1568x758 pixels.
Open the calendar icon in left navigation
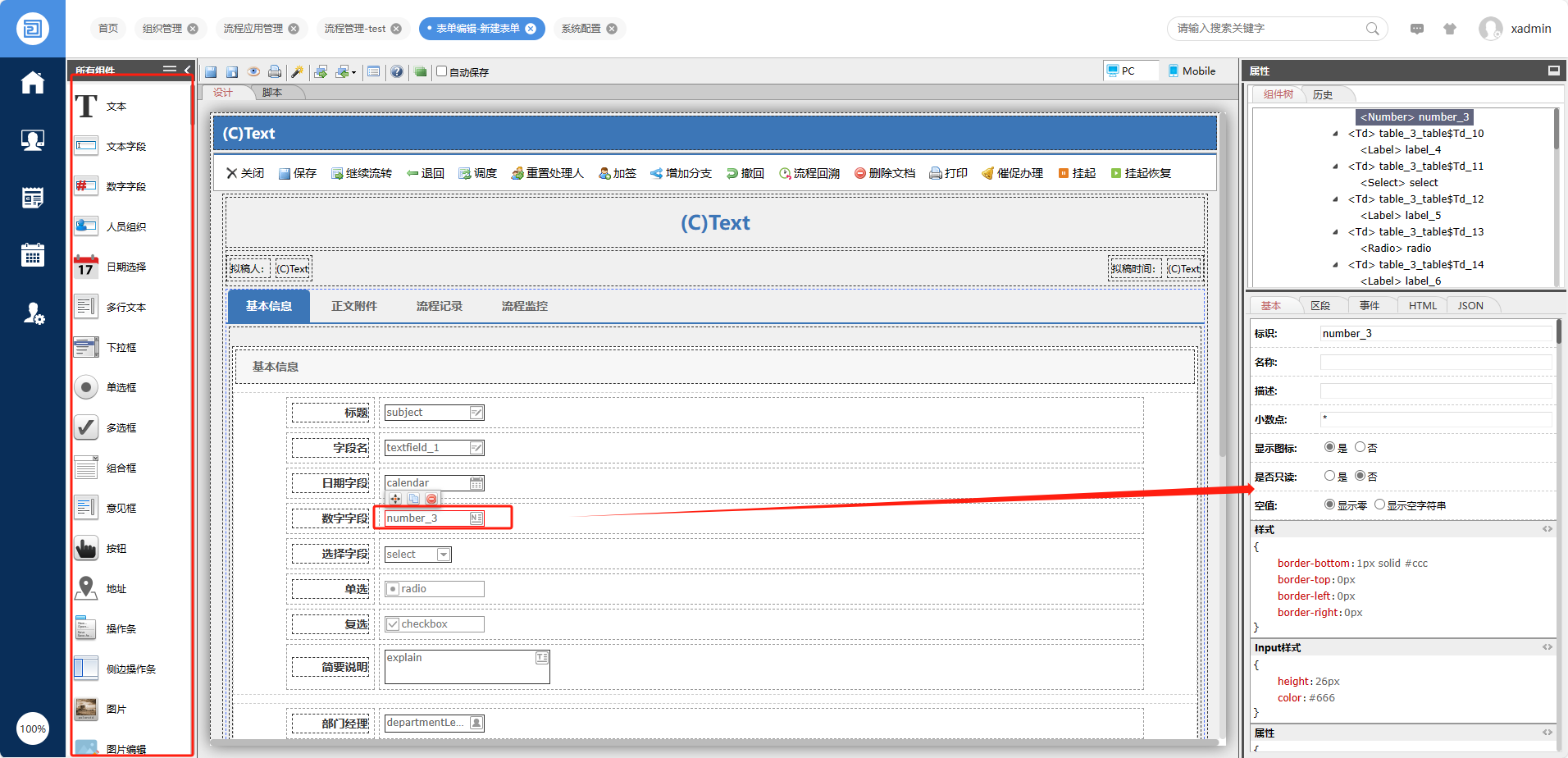(33, 255)
